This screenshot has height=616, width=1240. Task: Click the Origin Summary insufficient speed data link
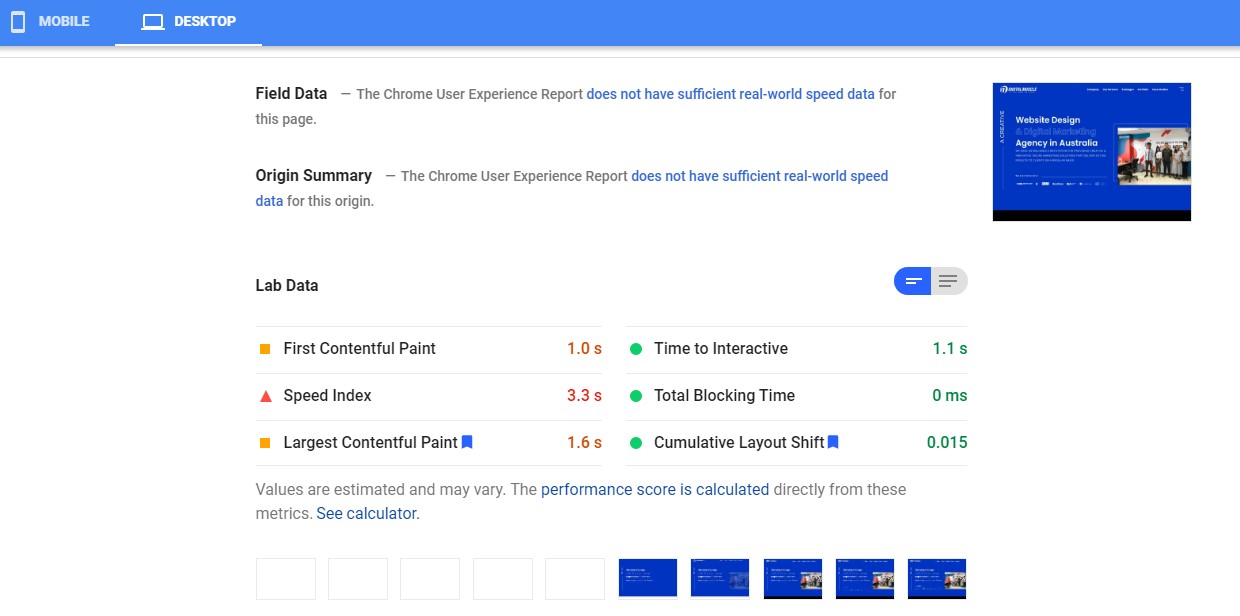tap(760, 175)
